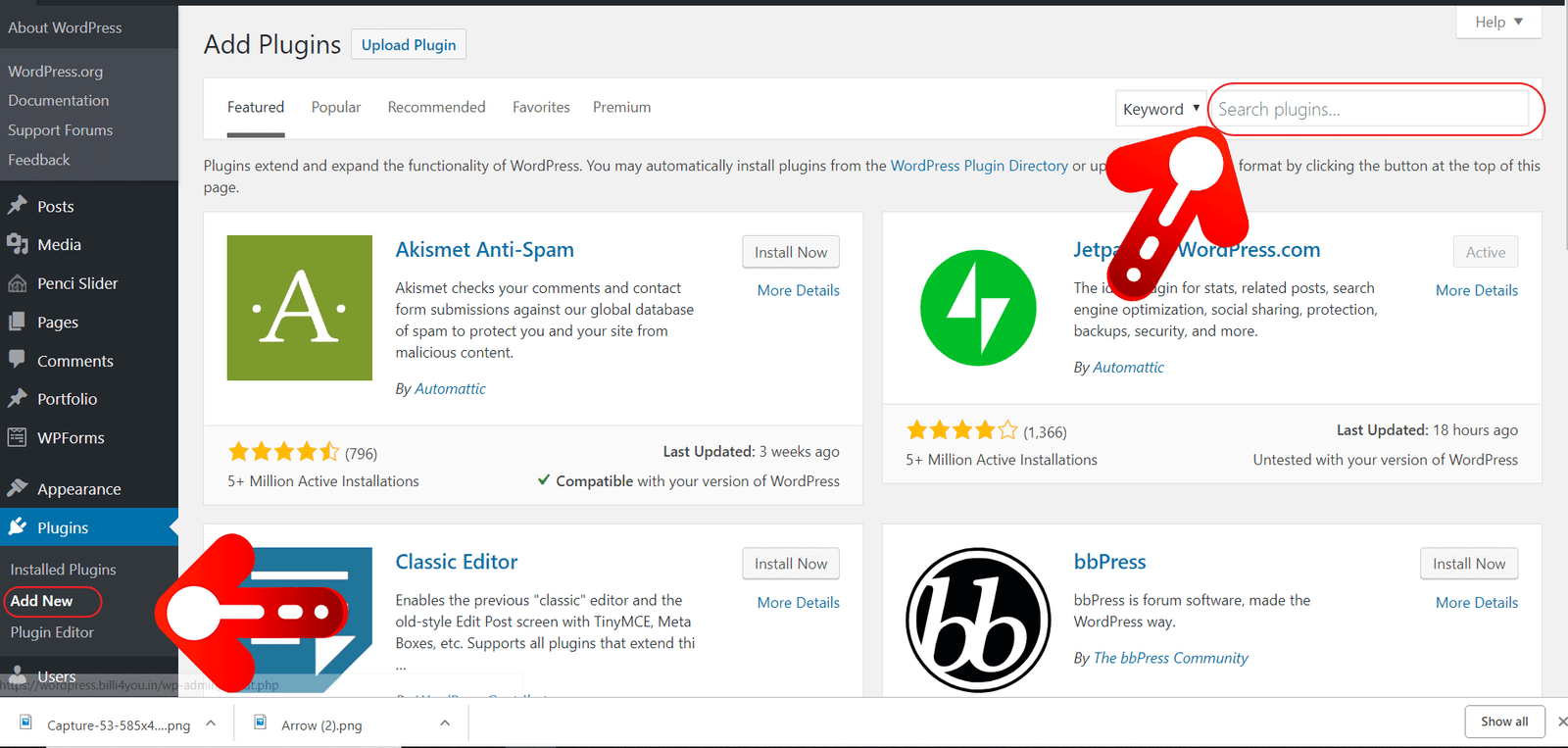Click in the Search plugins field
Screen dimensions: 1568x748
click(1371, 109)
